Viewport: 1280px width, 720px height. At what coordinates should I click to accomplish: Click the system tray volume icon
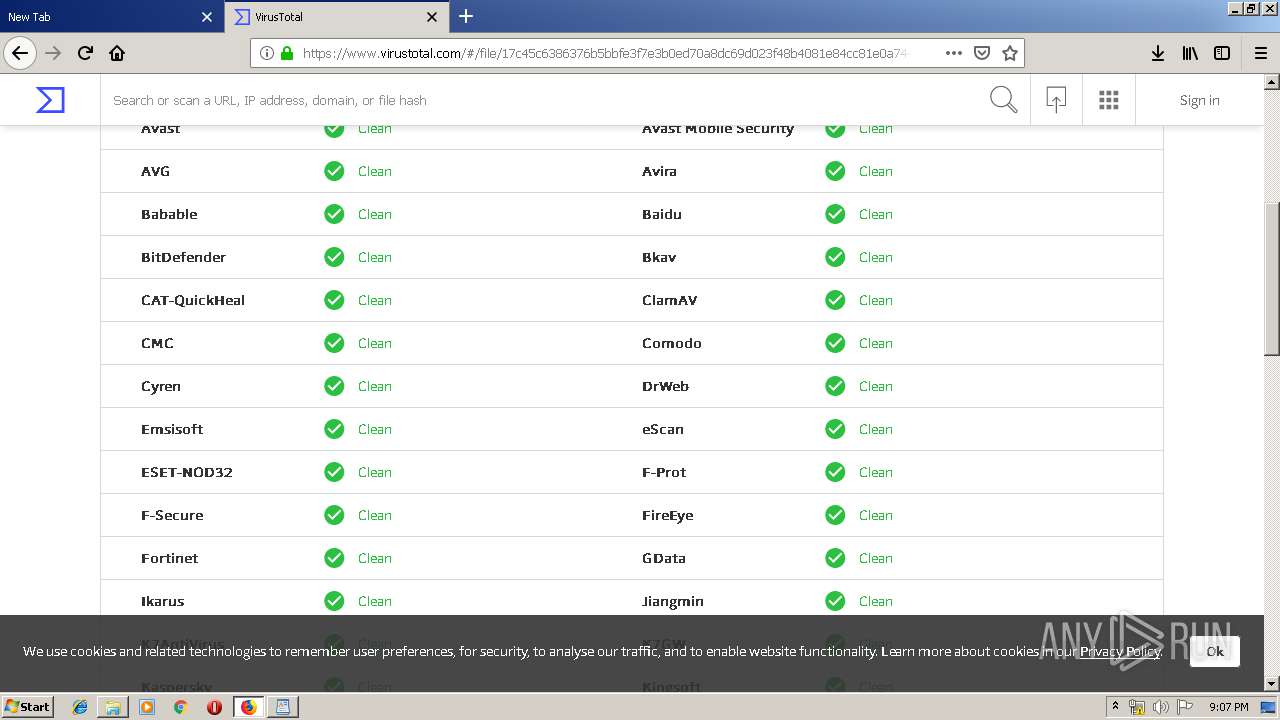[x=1160, y=707]
